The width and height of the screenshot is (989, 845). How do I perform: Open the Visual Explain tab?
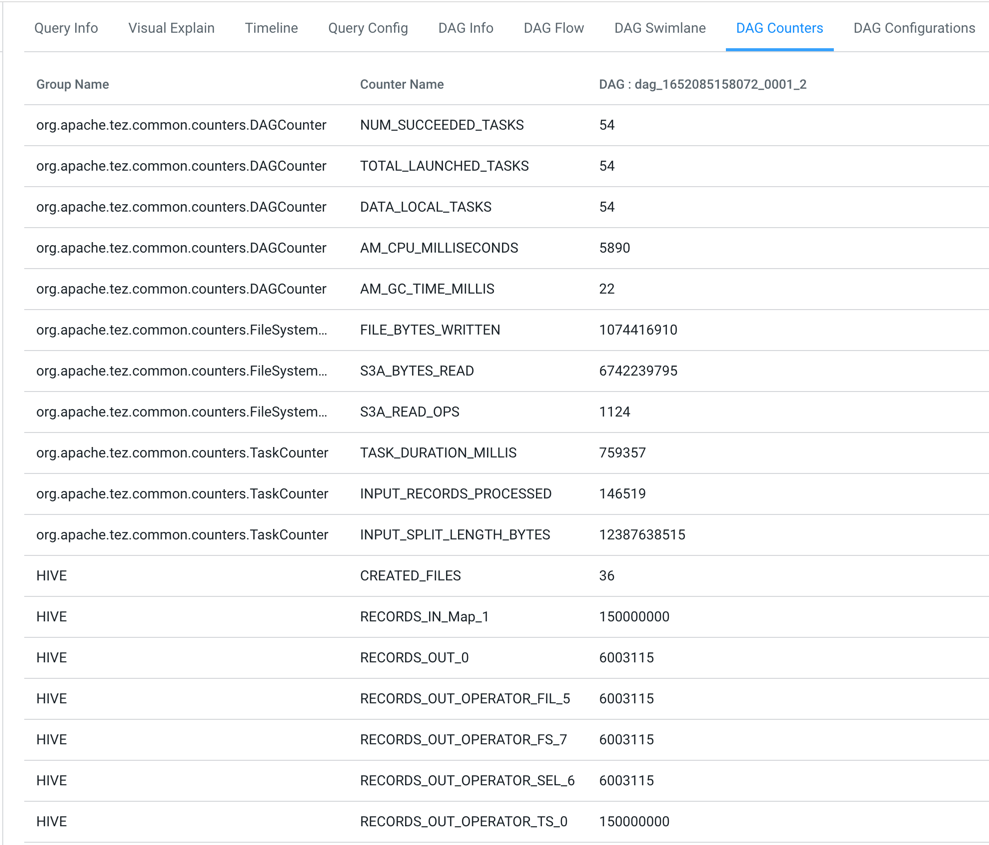(171, 28)
